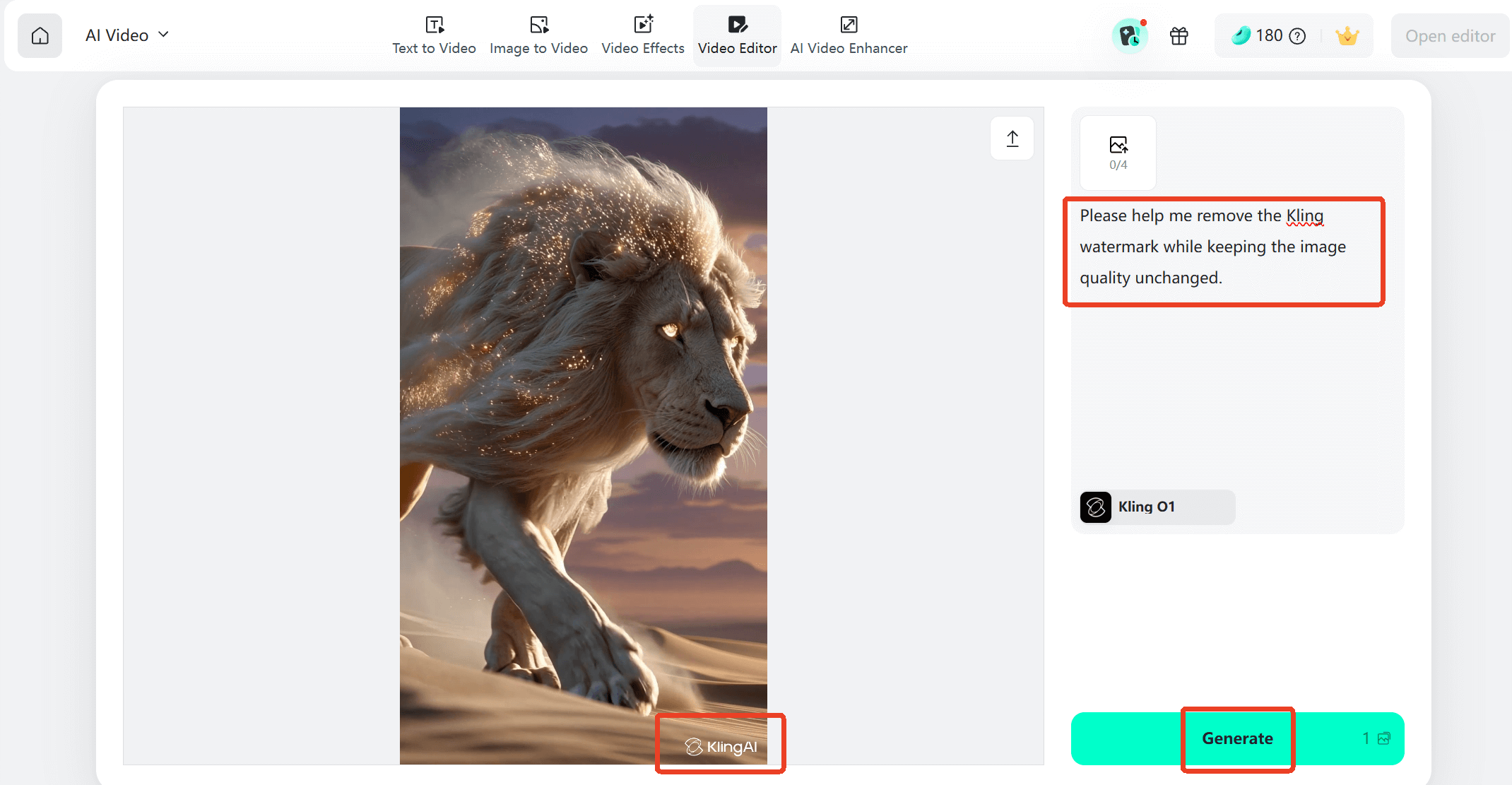Switch to the Video Effects tab
Viewport: 1512px width, 785px height.
click(642, 35)
